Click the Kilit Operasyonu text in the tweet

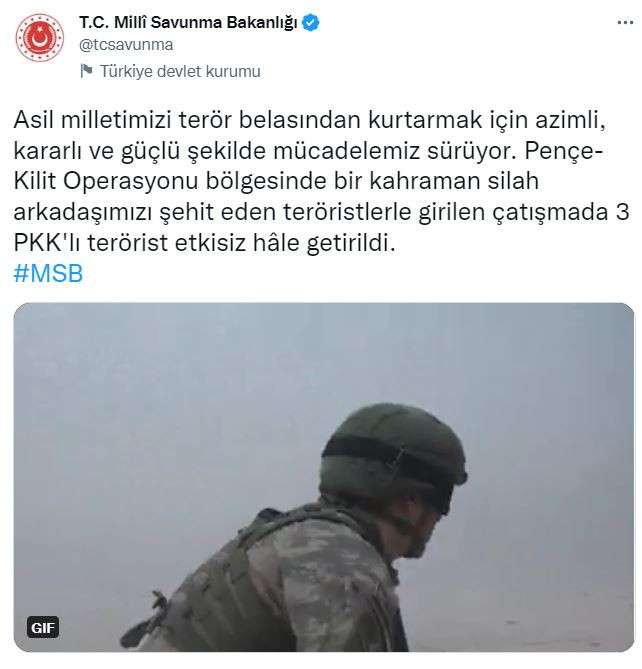tap(106, 181)
